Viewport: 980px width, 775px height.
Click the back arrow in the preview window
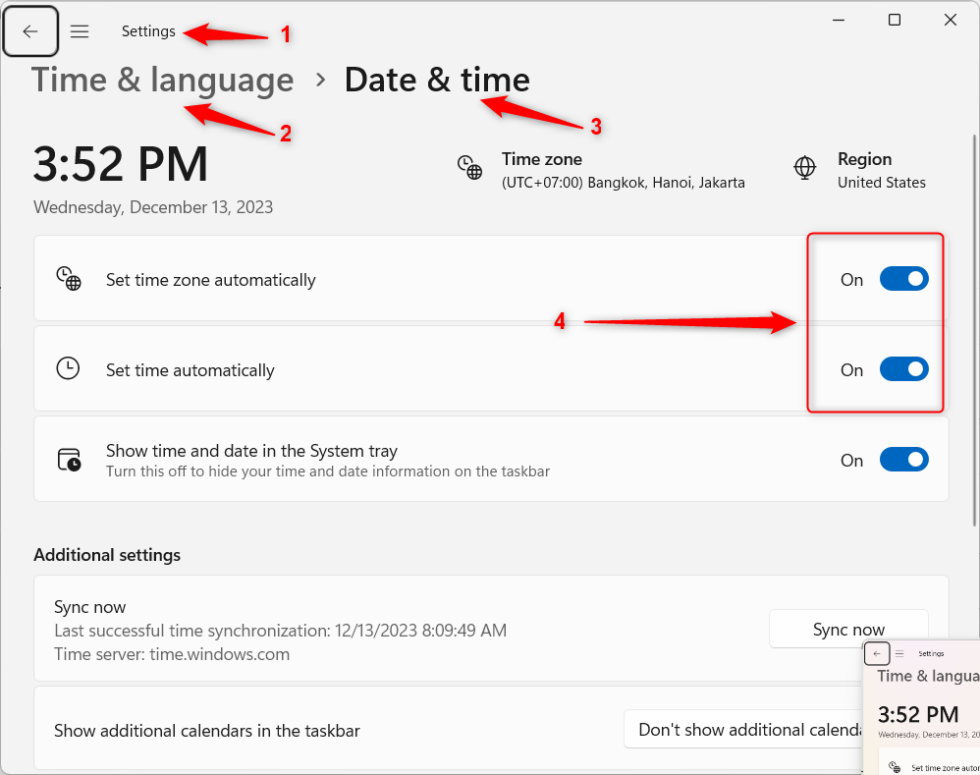click(877, 653)
